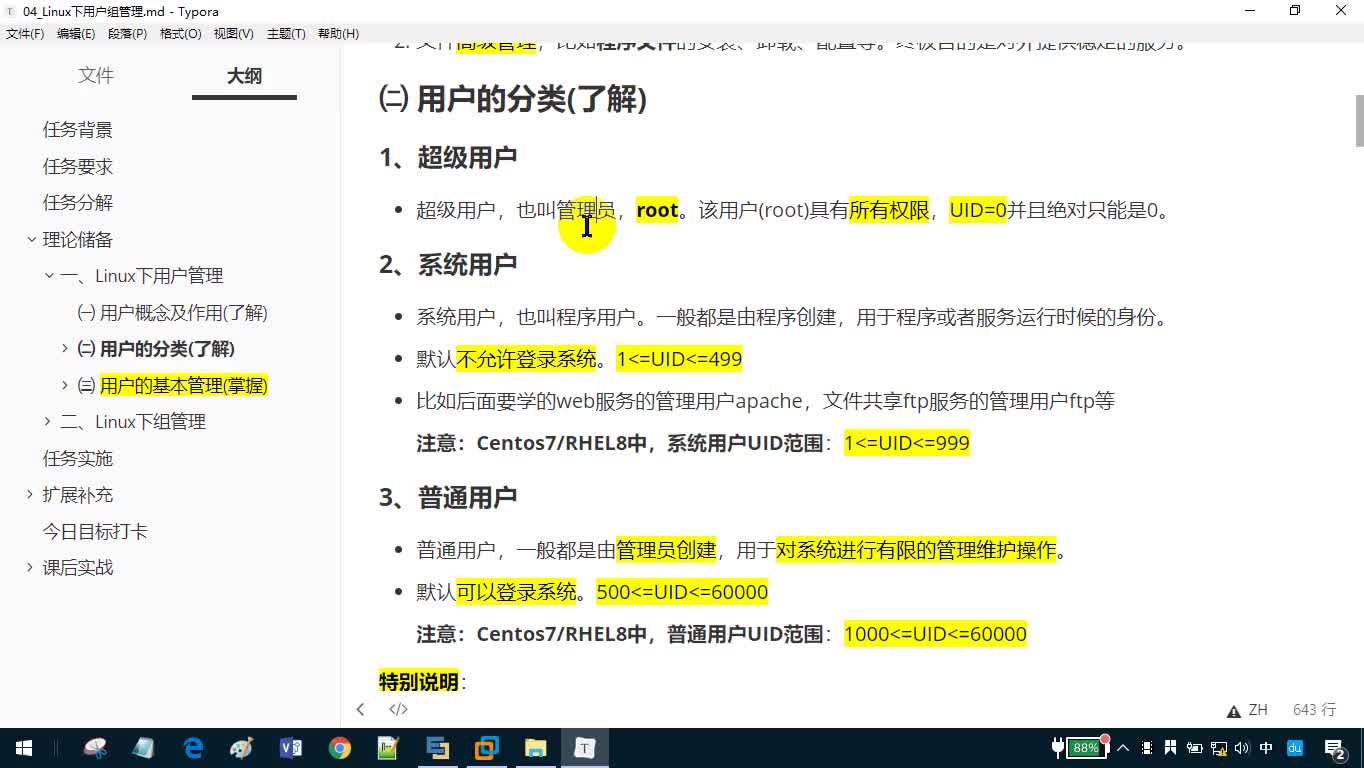Open the notepad app in taskbar
The height and width of the screenshot is (768, 1364).
tap(144, 748)
